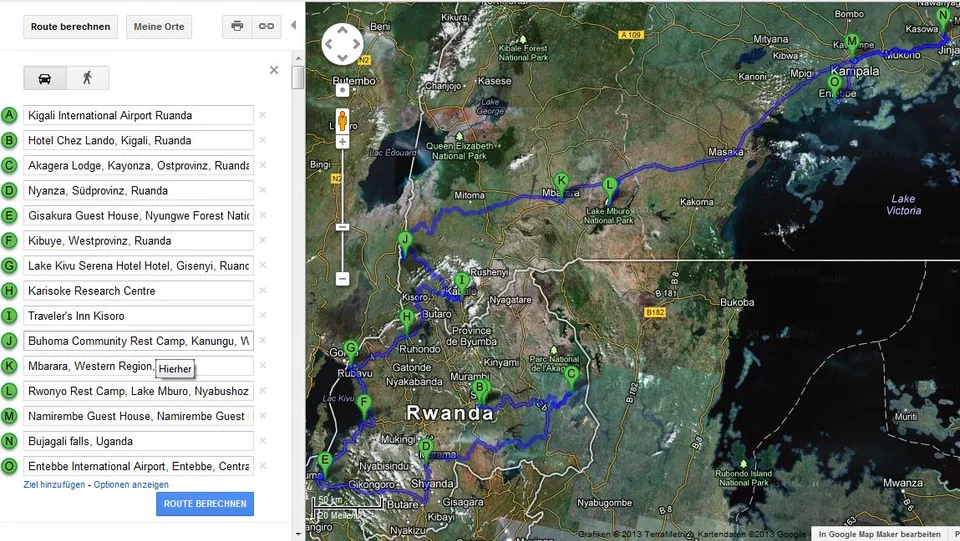Collapse the side panel arrow
Screen dimensions: 960x541
[293, 25]
